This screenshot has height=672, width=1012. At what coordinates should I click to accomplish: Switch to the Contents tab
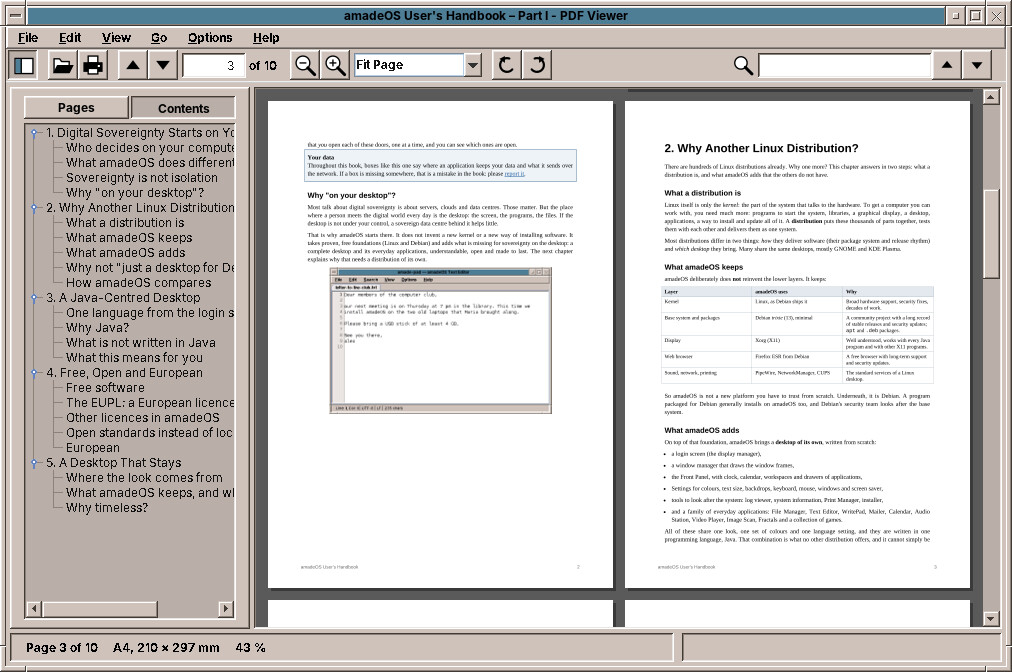tap(183, 108)
